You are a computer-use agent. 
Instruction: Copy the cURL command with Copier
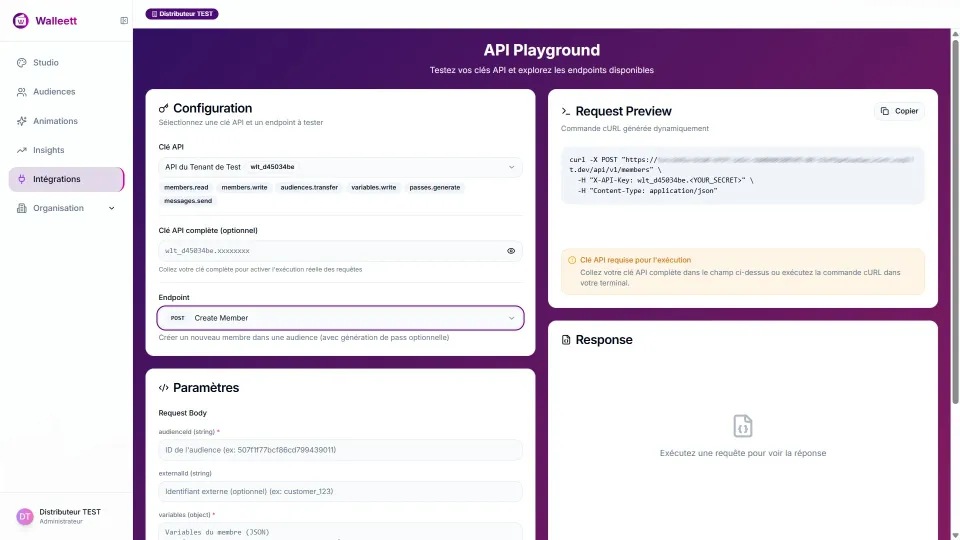click(899, 111)
